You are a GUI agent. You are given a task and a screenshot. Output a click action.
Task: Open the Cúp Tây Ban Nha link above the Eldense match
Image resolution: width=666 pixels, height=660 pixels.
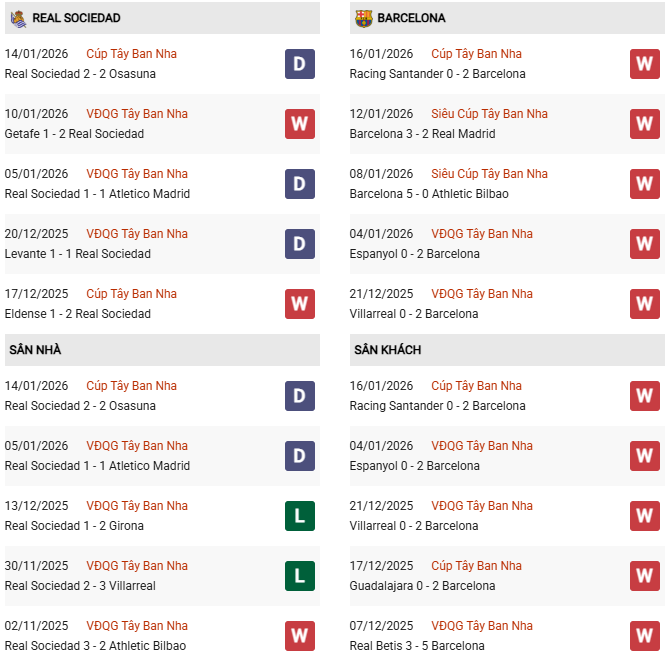[x=131, y=294]
